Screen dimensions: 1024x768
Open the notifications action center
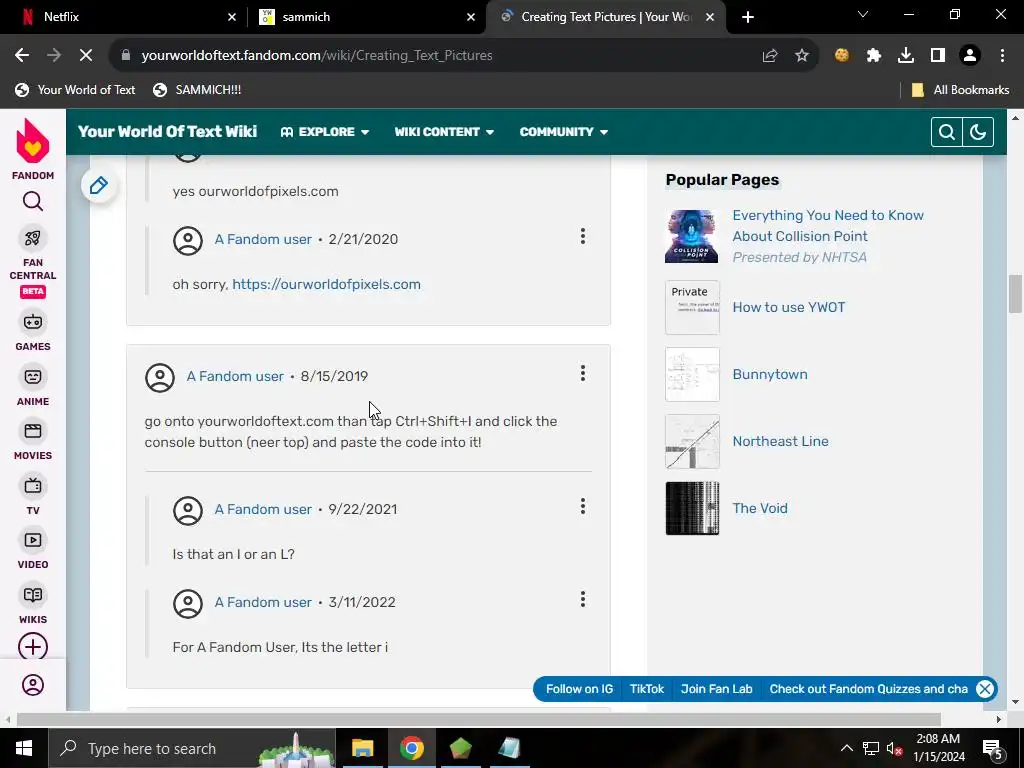(x=993, y=748)
